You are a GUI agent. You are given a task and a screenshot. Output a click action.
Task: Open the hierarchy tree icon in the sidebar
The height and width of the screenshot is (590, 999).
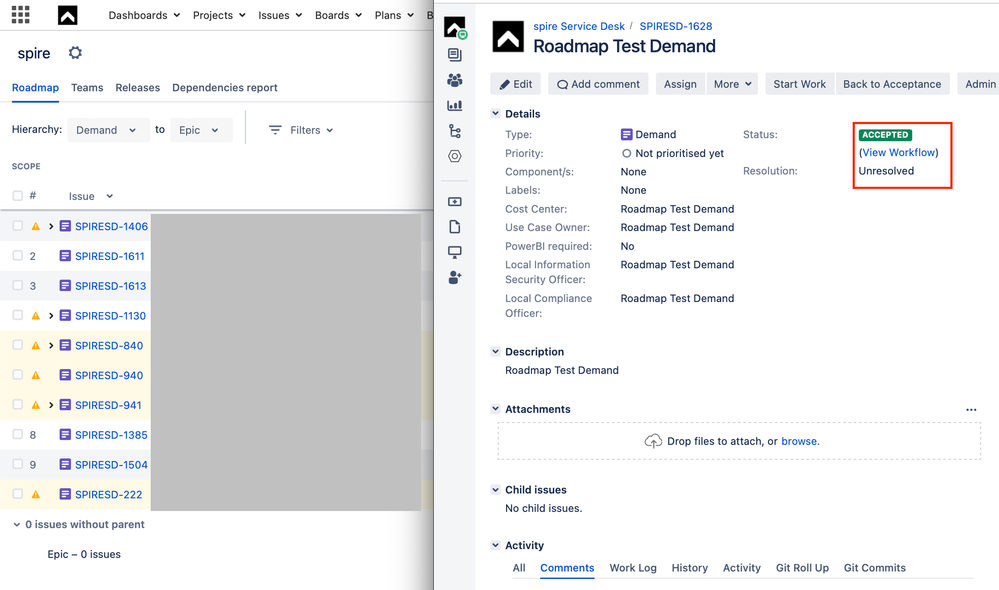point(455,131)
